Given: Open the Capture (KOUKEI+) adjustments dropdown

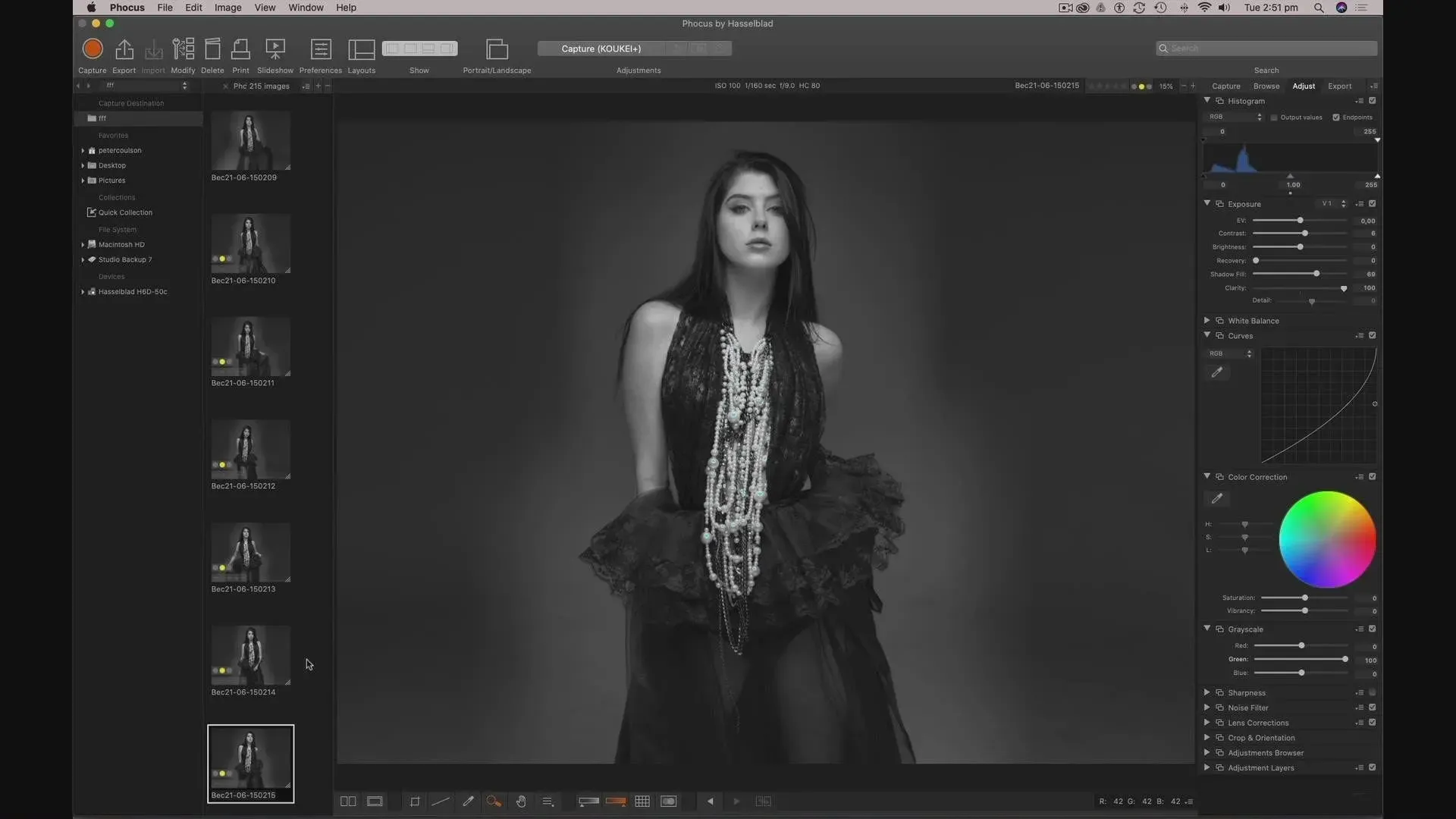Looking at the screenshot, I should coord(601,49).
